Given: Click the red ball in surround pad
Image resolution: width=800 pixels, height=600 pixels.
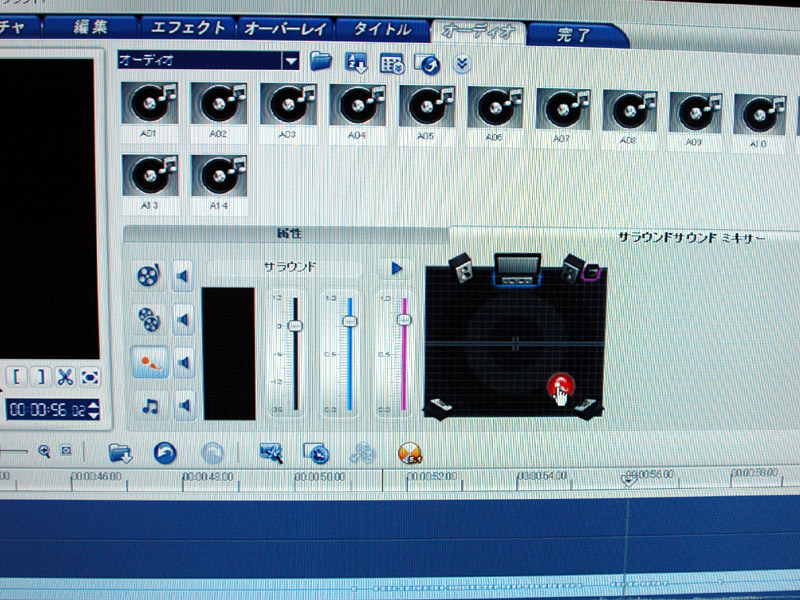Looking at the screenshot, I should tap(560, 385).
